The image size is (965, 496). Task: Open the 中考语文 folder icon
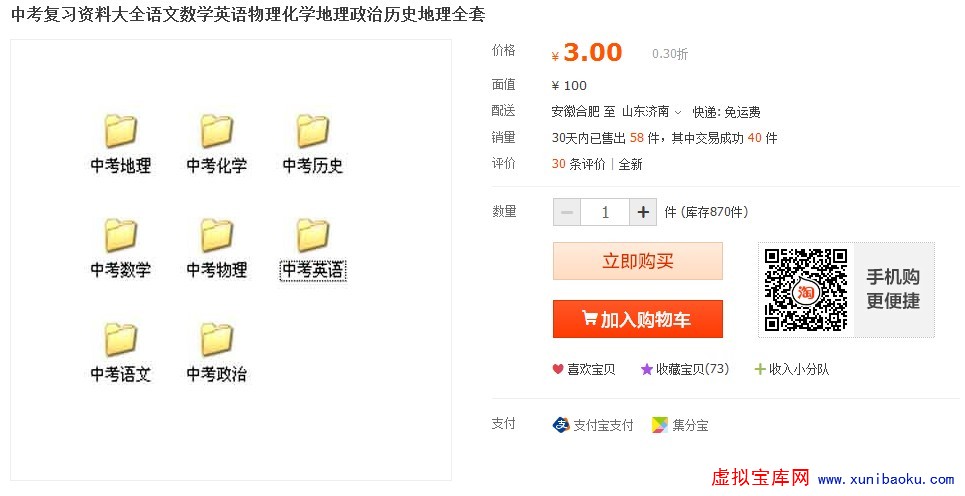(120, 340)
